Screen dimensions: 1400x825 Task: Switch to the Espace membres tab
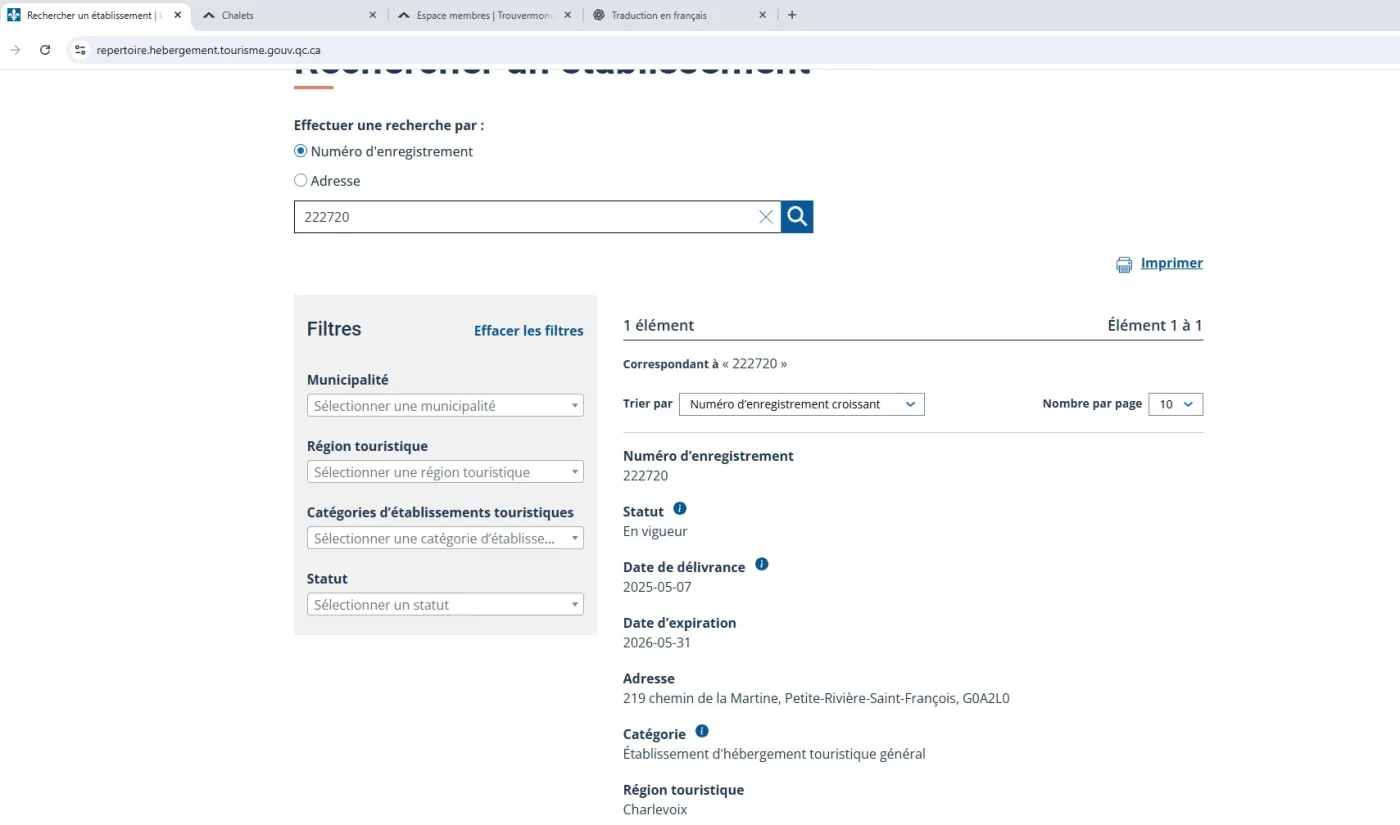pyautogui.click(x=485, y=15)
